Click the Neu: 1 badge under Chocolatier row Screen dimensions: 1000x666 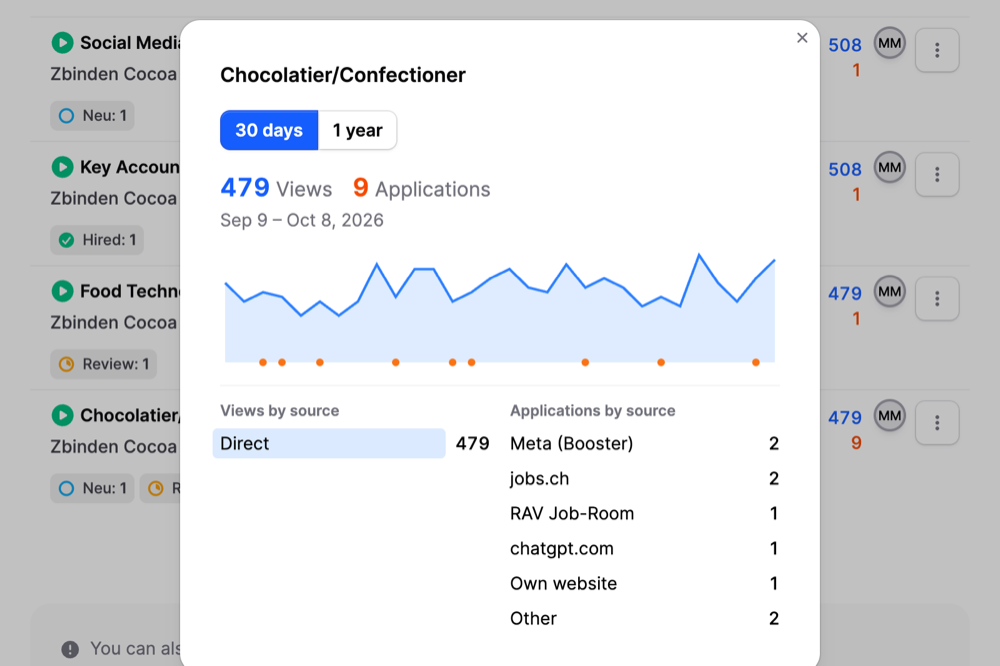click(x=92, y=488)
